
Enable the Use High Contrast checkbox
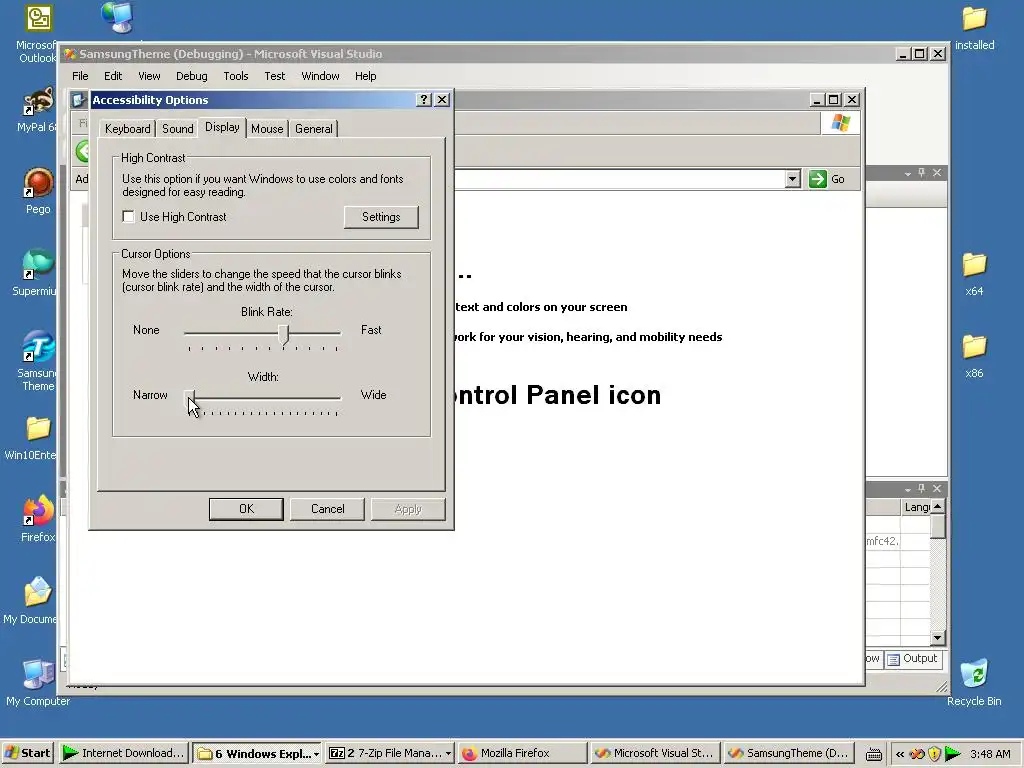(x=129, y=216)
